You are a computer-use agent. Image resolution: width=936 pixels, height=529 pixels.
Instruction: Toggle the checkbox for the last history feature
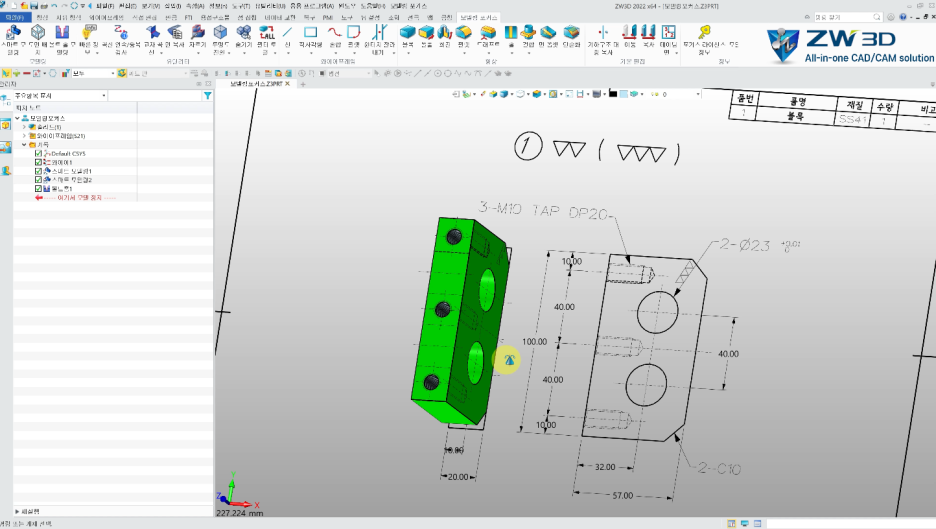38,189
